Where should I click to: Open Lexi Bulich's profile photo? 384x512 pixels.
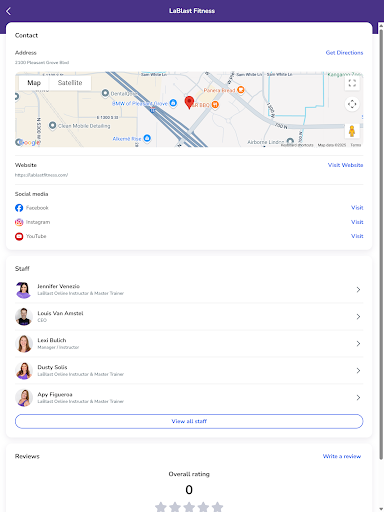[24, 344]
